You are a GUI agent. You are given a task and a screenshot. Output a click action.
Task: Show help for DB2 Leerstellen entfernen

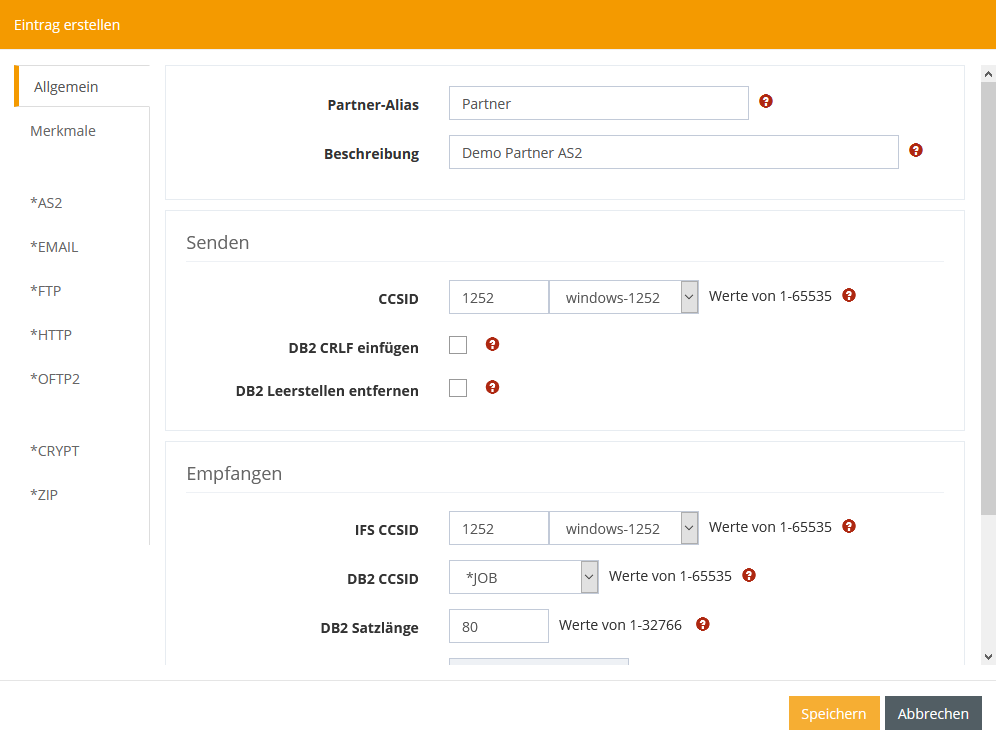492,387
